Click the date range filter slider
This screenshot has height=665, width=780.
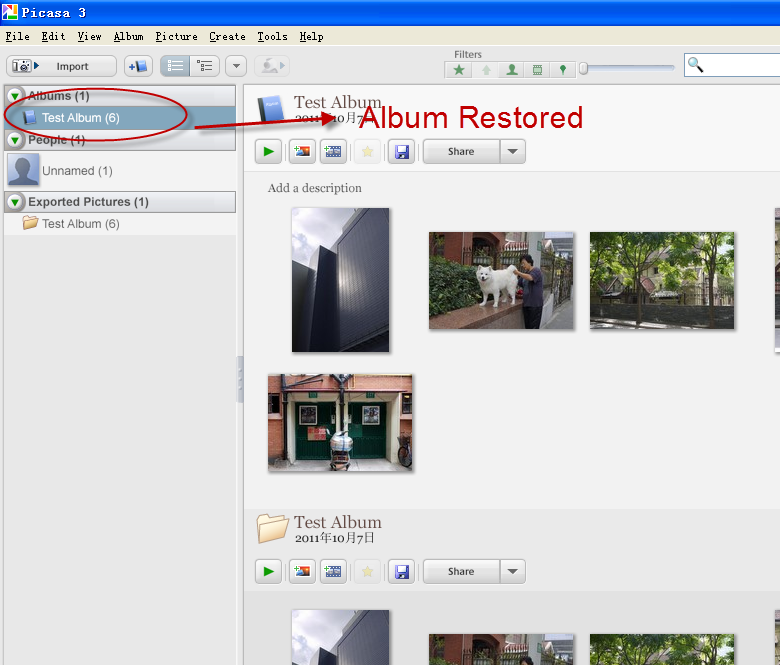tap(628, 68)
